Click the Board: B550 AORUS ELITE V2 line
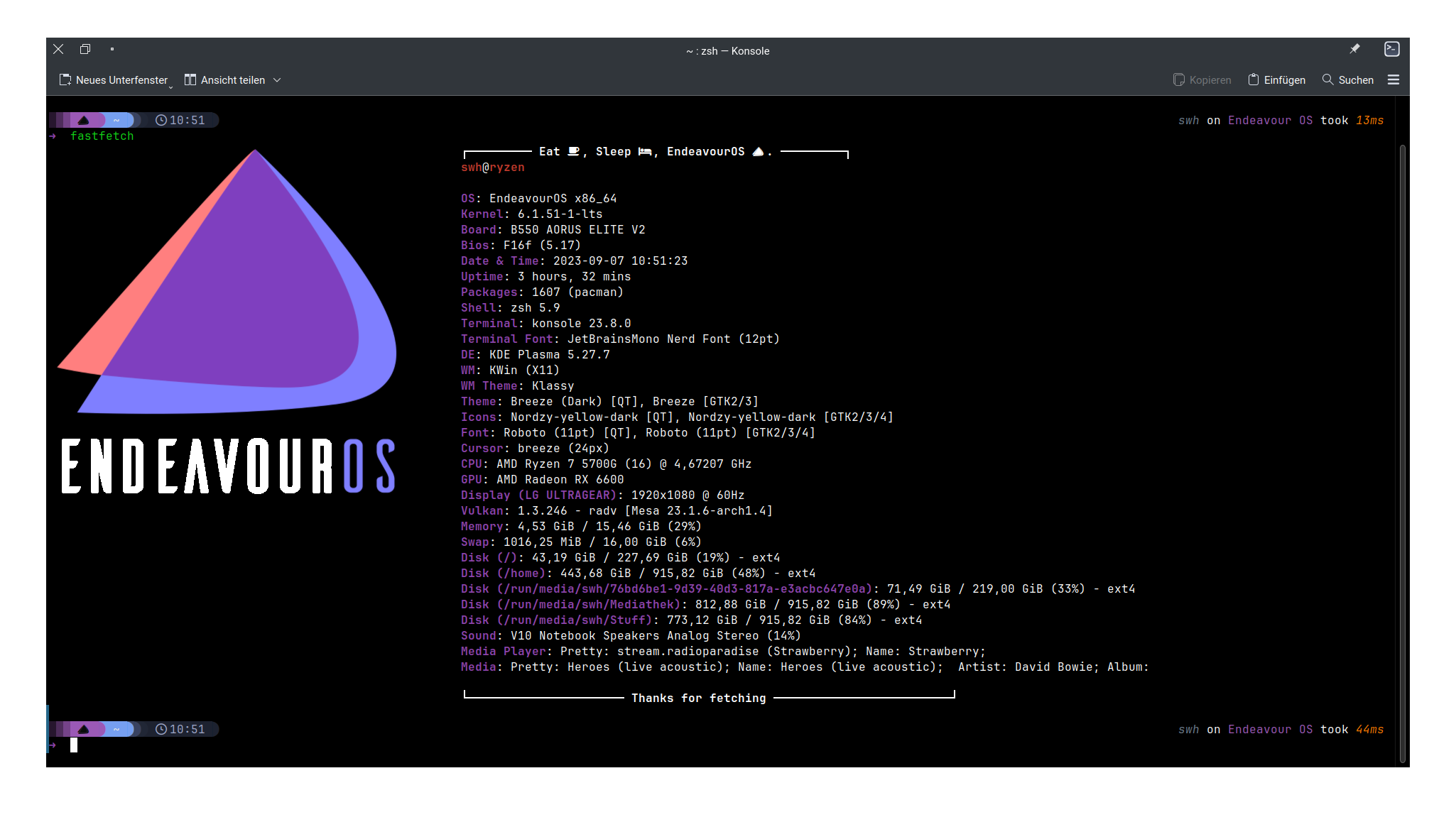Screen dimensions: 1456x822 click(553, 230)
